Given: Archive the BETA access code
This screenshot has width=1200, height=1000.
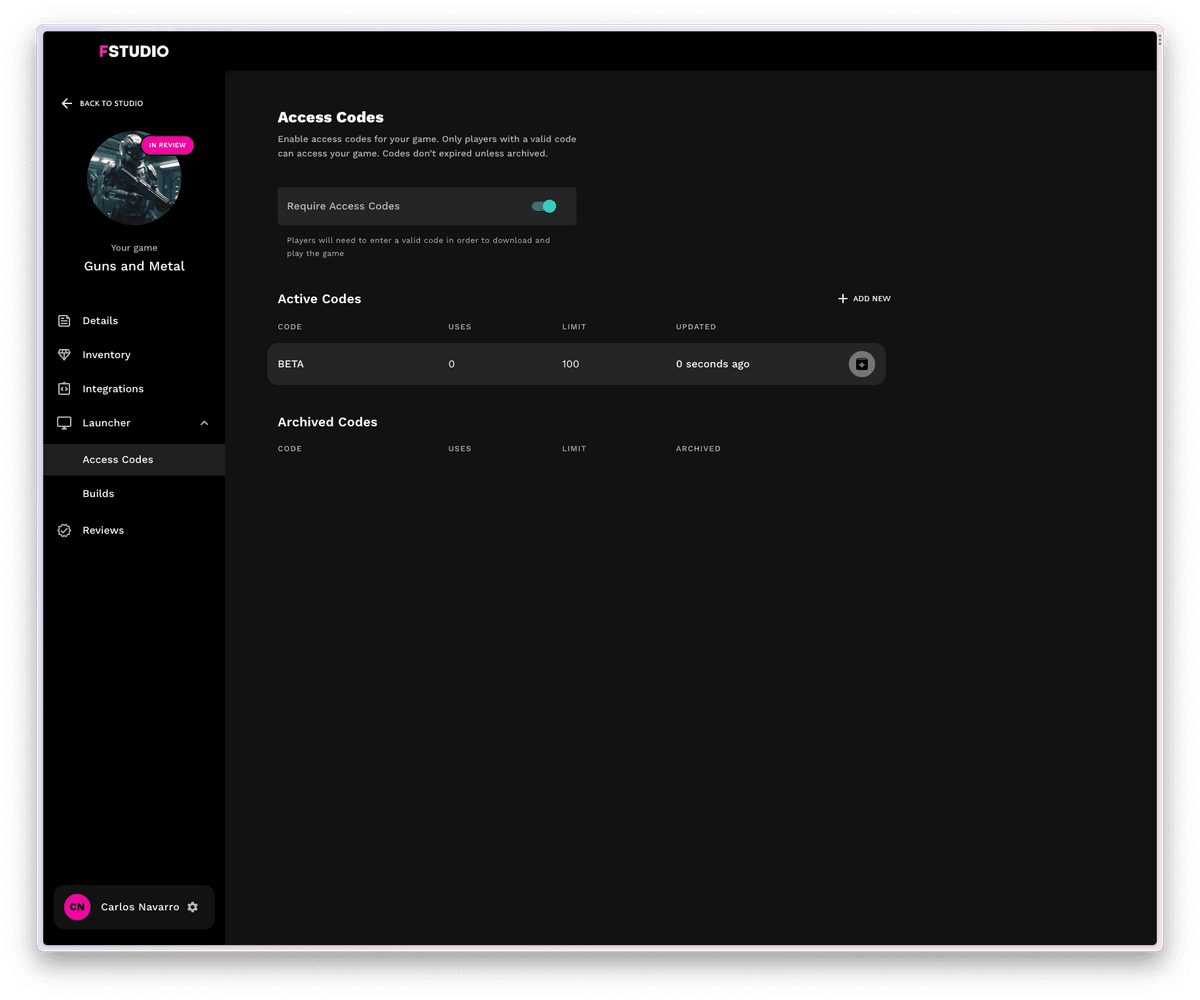Looking at the screenshot, I should 862,364.
